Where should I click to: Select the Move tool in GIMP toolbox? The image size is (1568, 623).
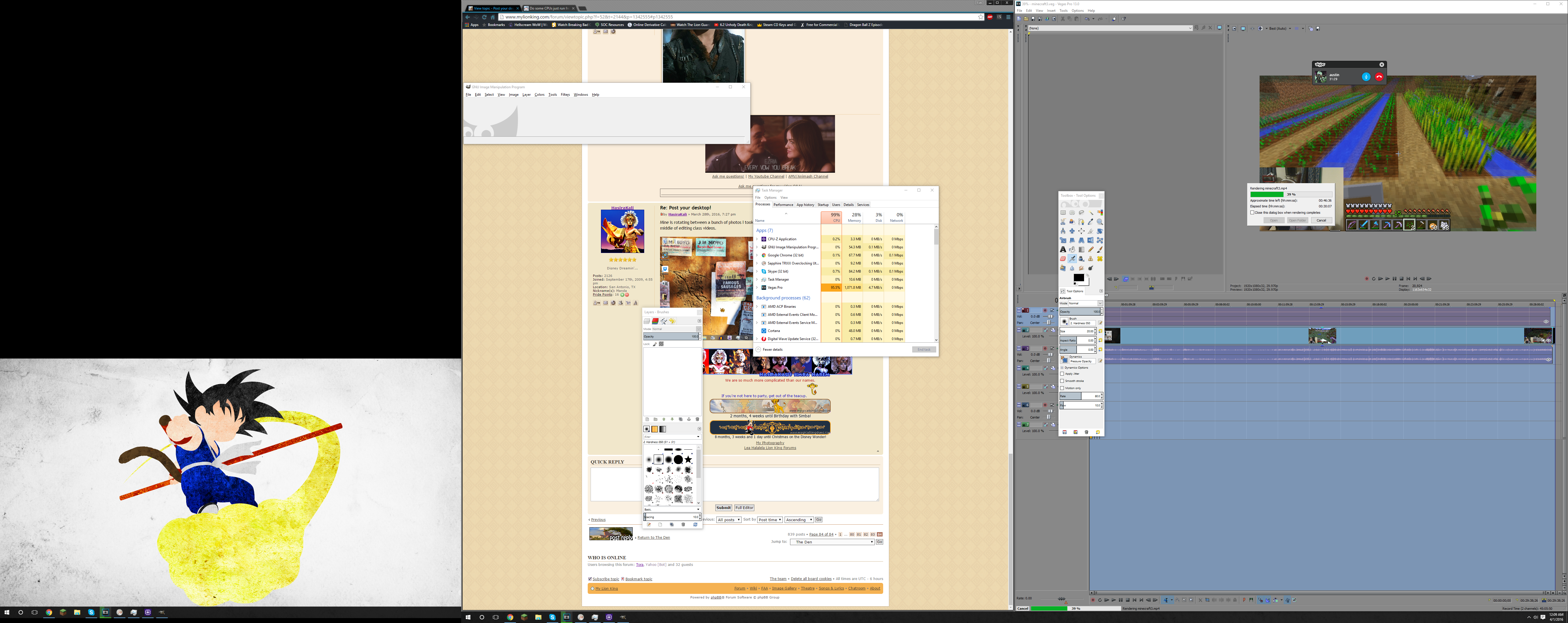[x=1072, y=231]
